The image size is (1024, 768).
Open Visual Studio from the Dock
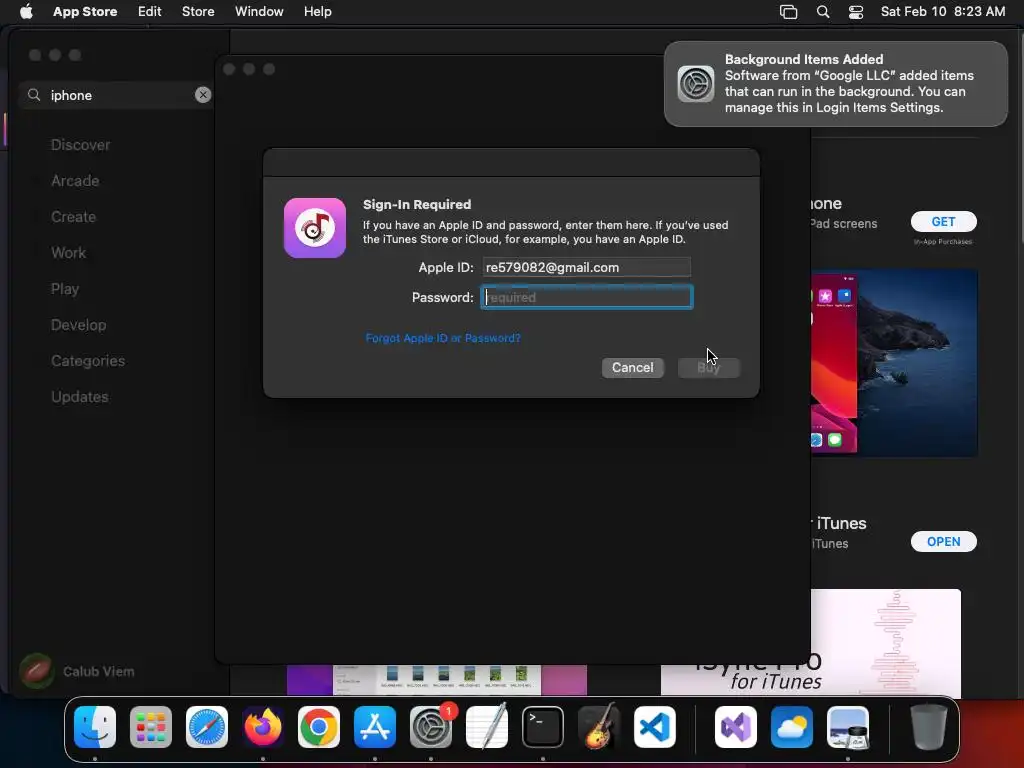pyautogui.click(x=736, y=727)
